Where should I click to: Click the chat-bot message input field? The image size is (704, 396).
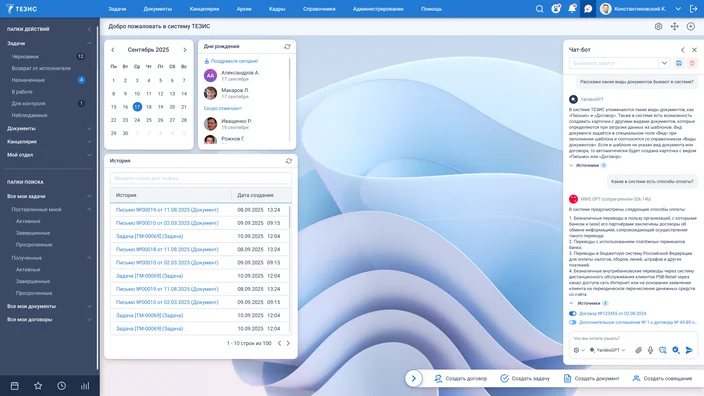[633, 338]
